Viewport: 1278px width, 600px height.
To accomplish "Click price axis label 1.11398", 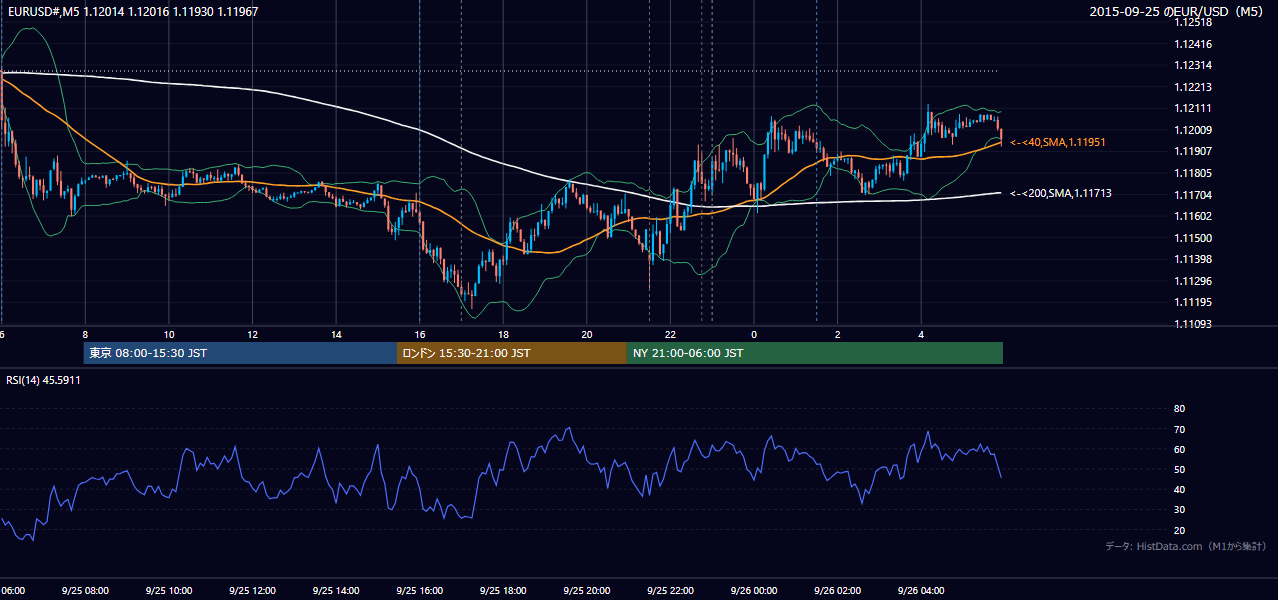I will [x=1194, y=259].
